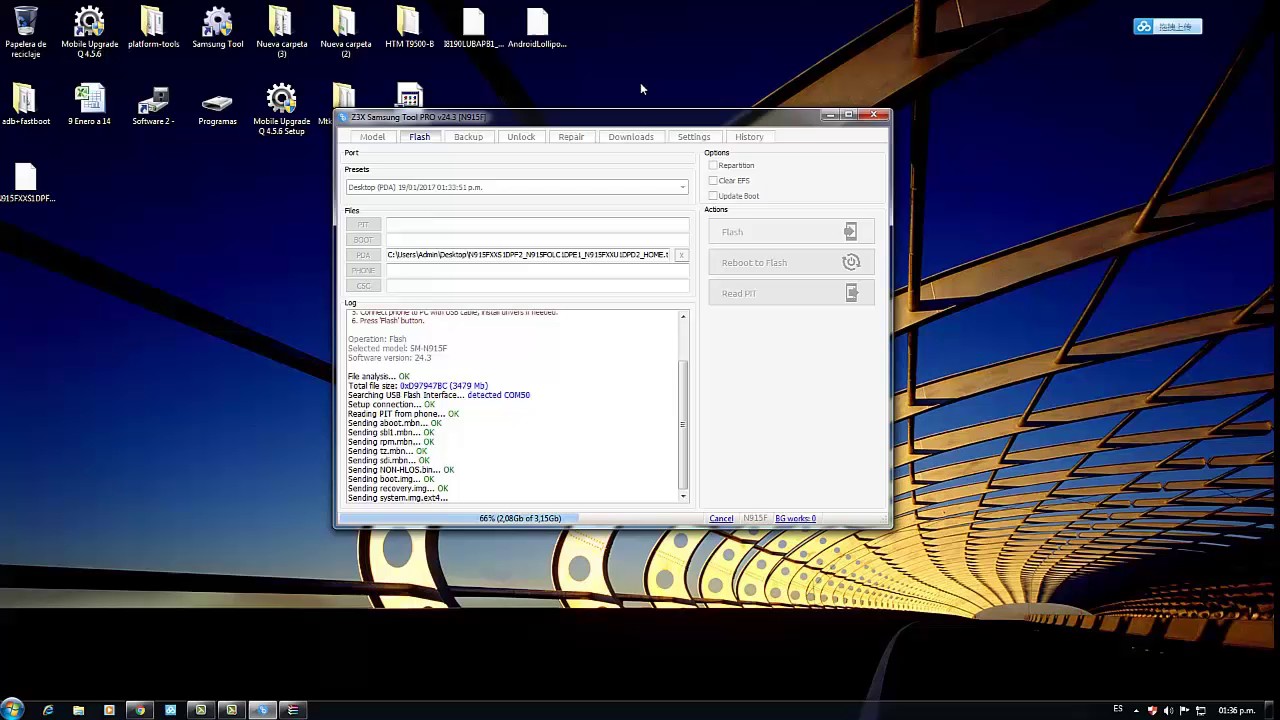Launch the Samsung Tool desktop shortcut
The height and width of the screenshot is (720, 1280).
217,28
